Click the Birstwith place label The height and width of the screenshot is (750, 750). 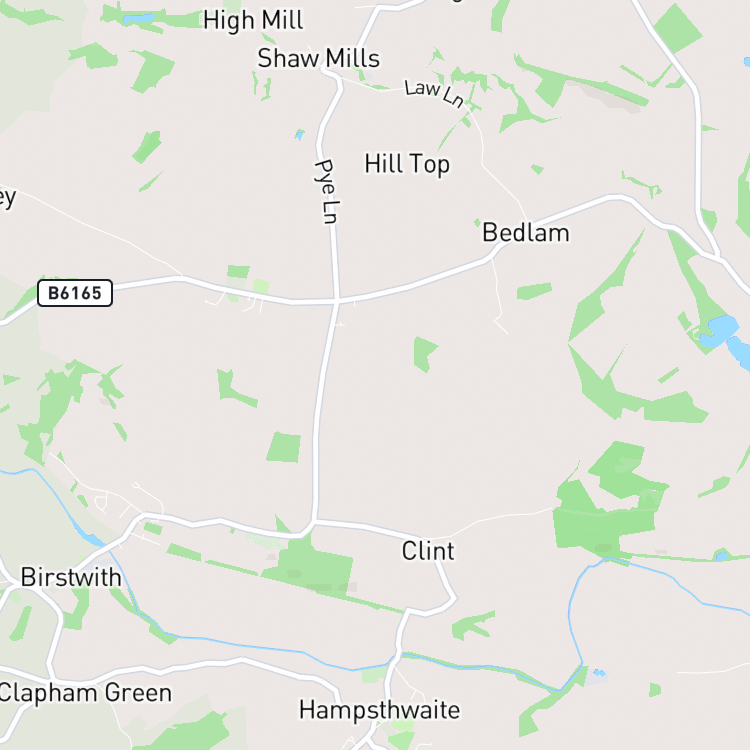[x=71, y=577]
